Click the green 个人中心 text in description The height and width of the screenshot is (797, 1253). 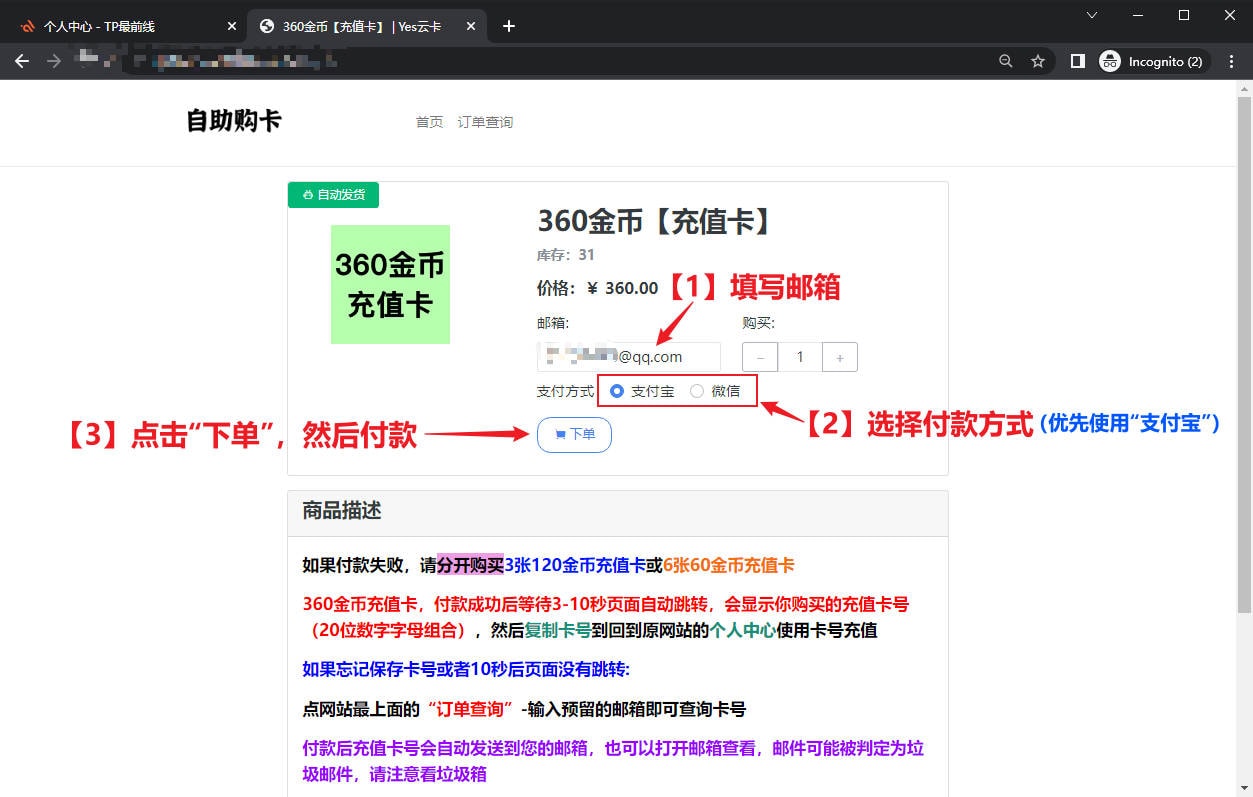click(x=743, y=631)
